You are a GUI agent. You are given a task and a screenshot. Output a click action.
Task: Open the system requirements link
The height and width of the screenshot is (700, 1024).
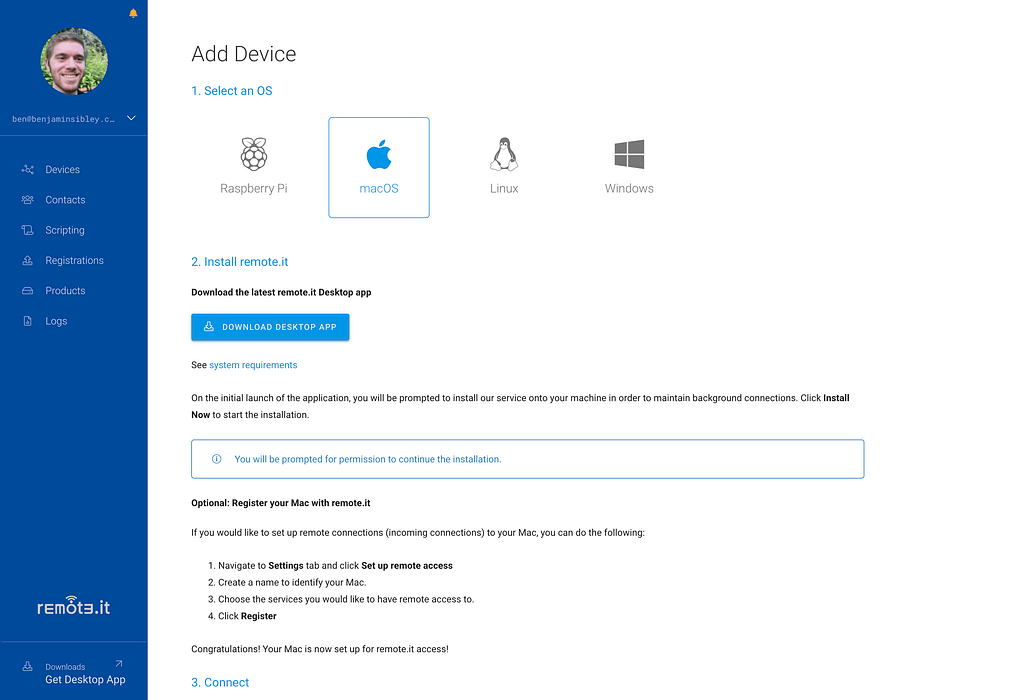(253, 365)
